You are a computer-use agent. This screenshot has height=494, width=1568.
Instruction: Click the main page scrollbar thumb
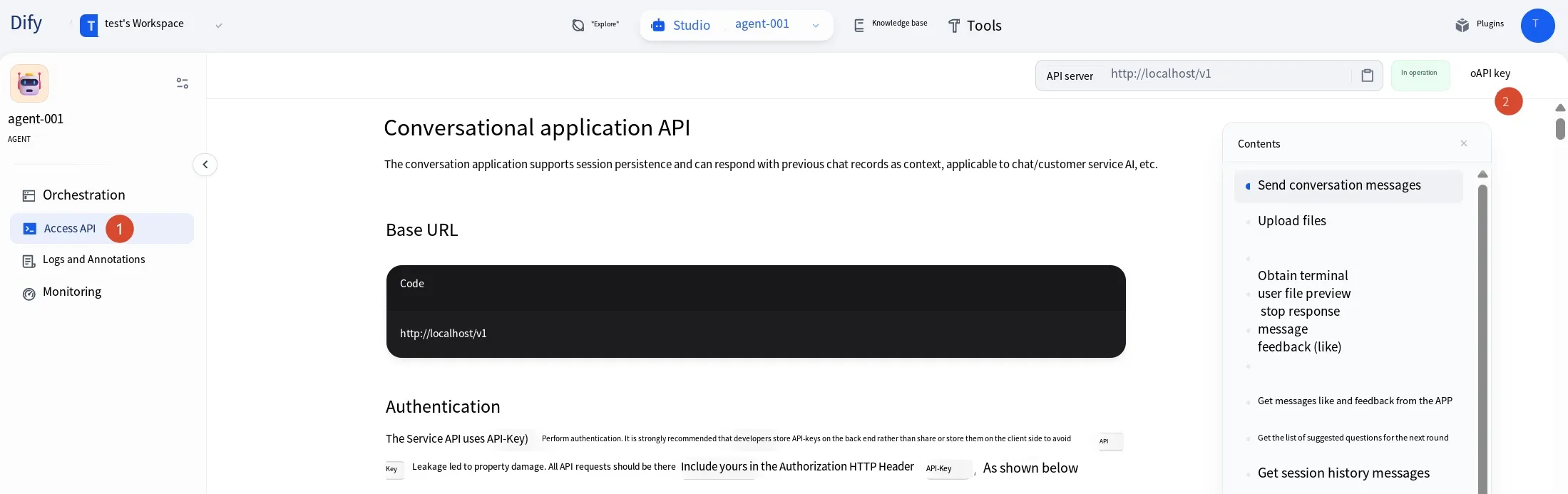[1560, 129]
